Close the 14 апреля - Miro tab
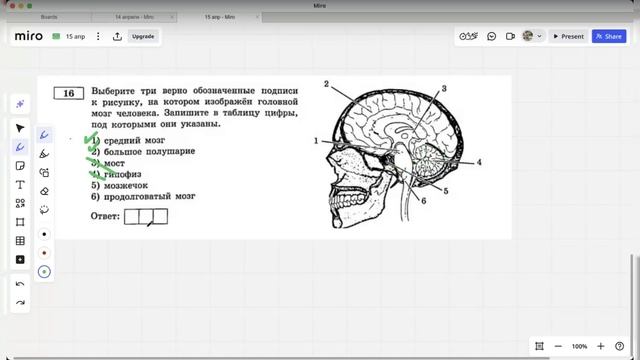The width and height of the screenshot is (640, 360). pyautogui.click(x=172, y=17)
